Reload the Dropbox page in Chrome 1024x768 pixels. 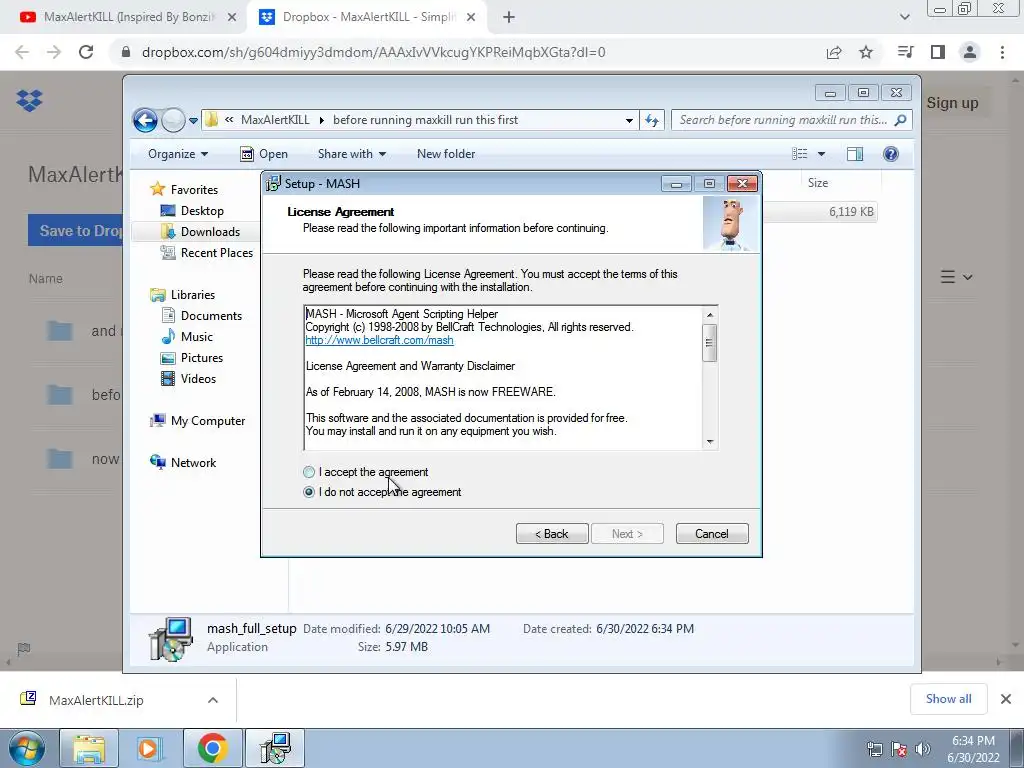(x=86, y=52)
